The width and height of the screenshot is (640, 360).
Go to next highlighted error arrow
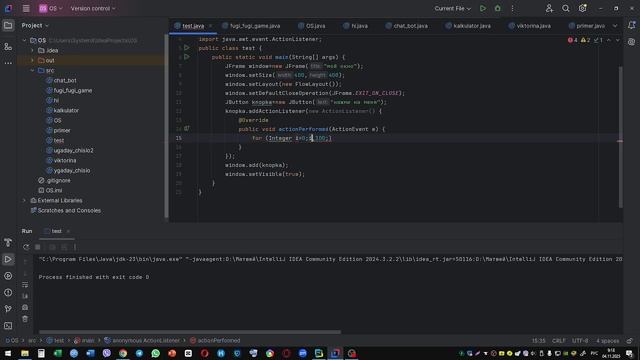618,40
